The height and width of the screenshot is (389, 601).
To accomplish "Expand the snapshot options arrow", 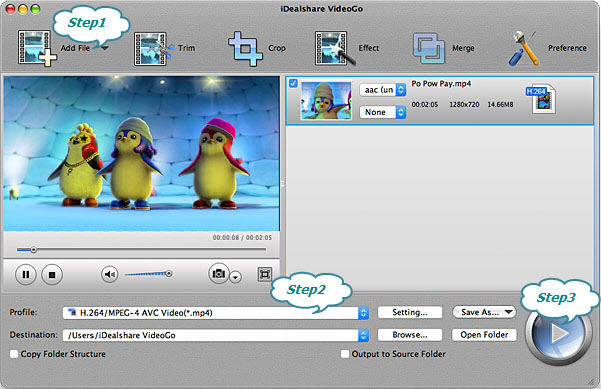I will pyautogui.click(x=236, y=277).
